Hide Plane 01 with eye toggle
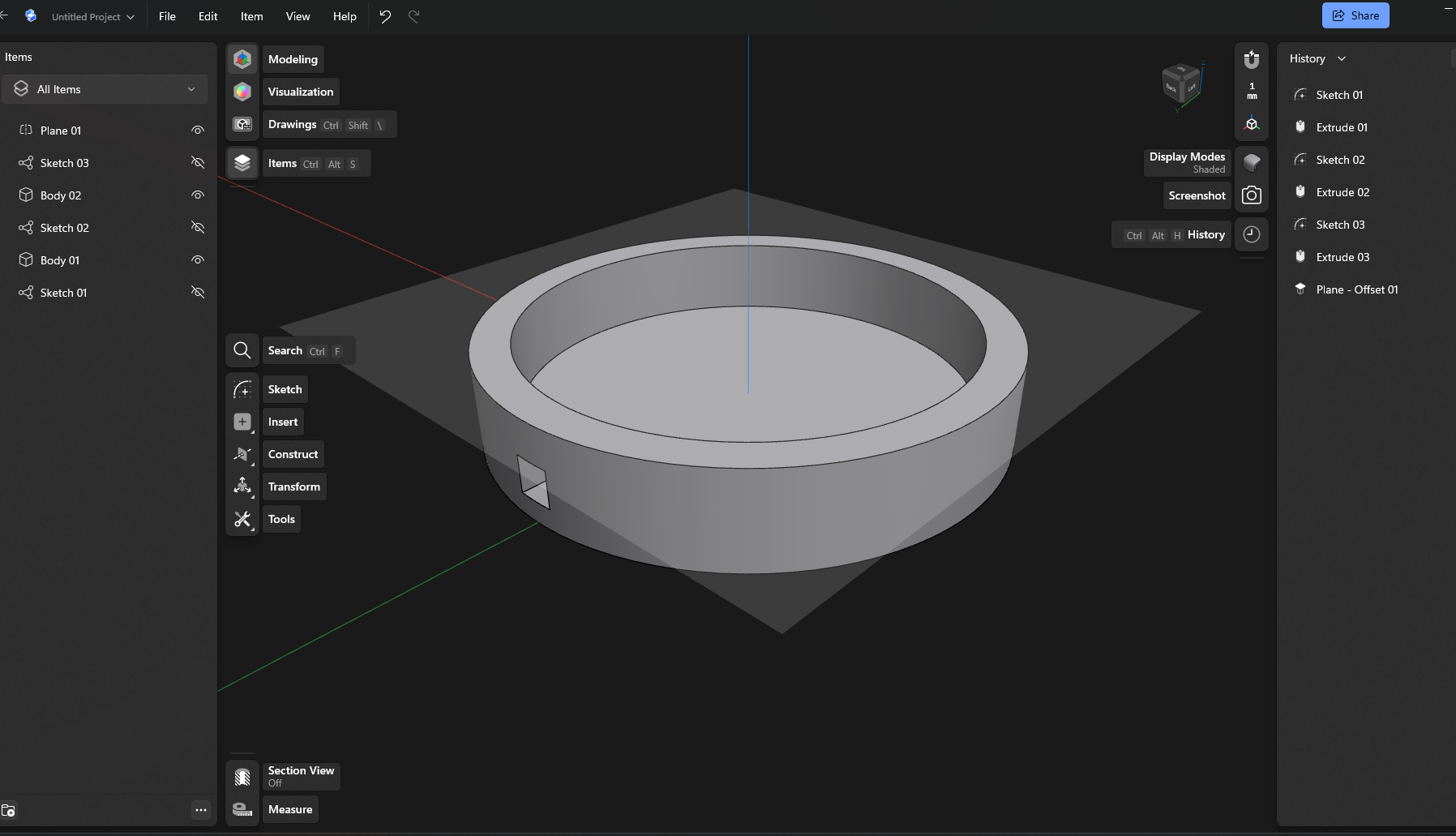The width and height of the screenshot is (1456, 836). 197,131
